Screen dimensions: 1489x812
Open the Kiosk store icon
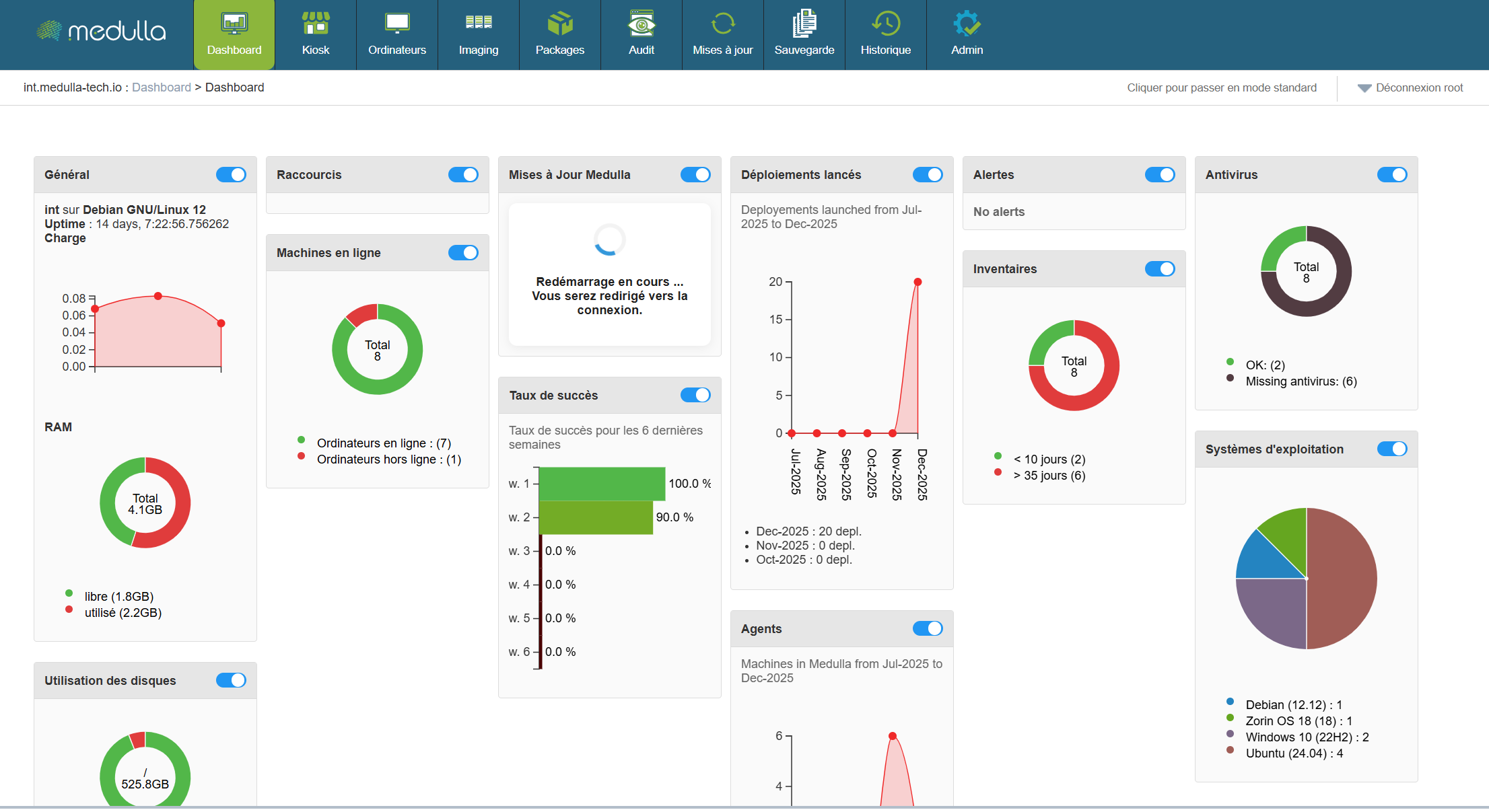click(315, 24)
